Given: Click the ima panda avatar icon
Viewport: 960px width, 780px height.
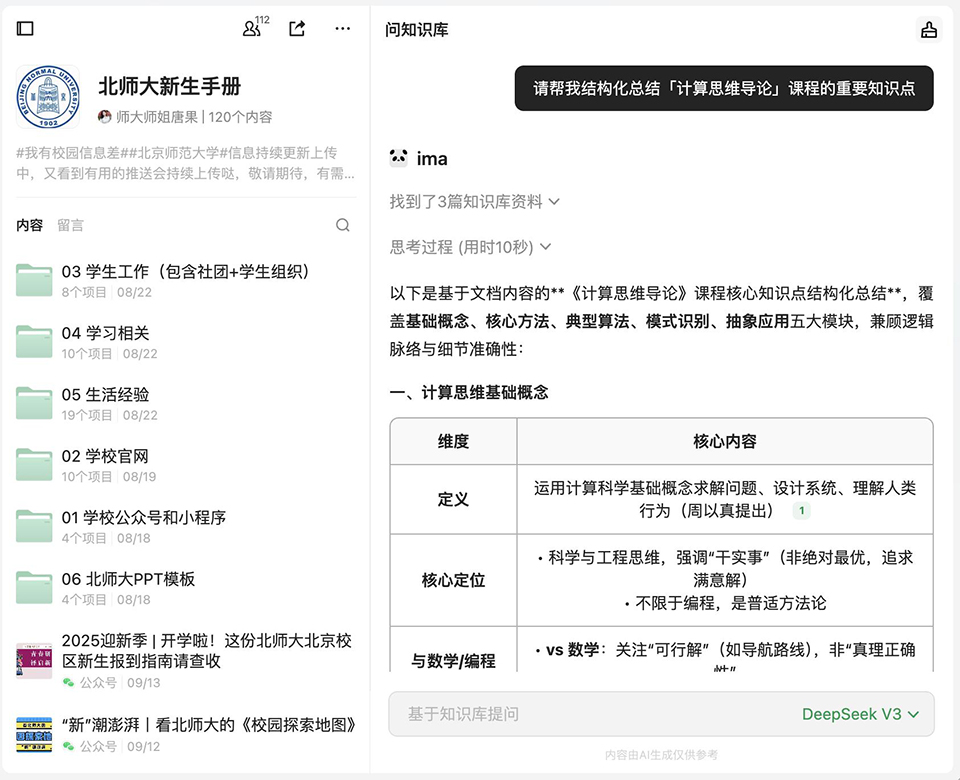Looking at the screenshot, I should pos(399,158).
